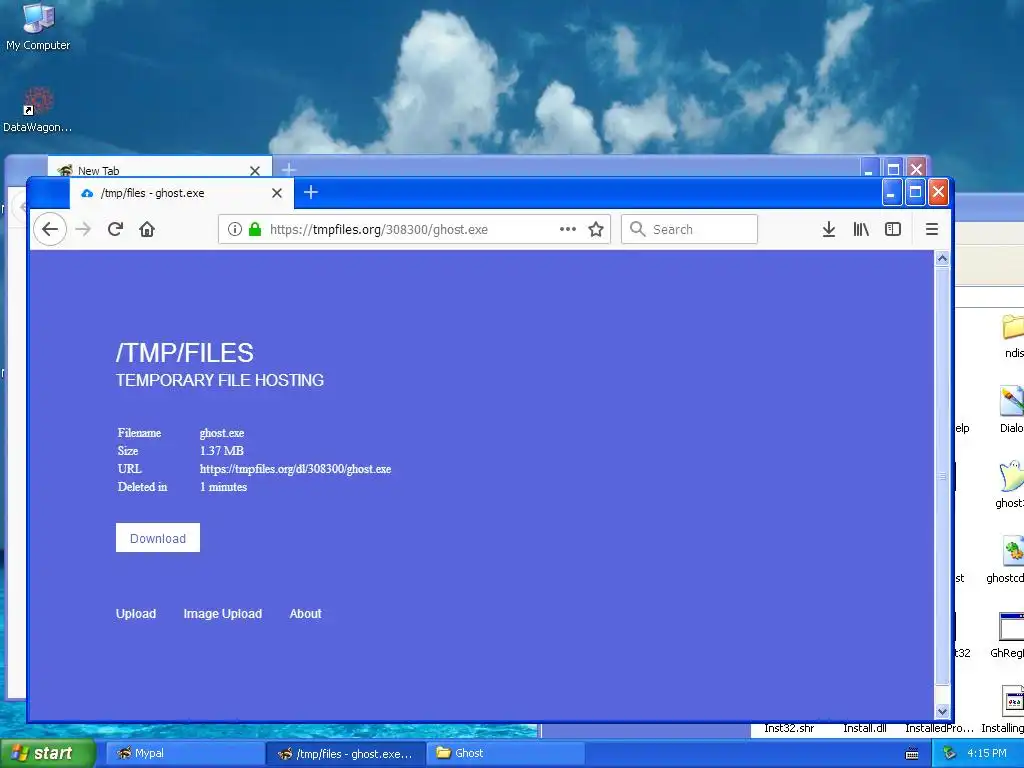
Task: Open page actions three-dot menu
Action: point(568,229)
